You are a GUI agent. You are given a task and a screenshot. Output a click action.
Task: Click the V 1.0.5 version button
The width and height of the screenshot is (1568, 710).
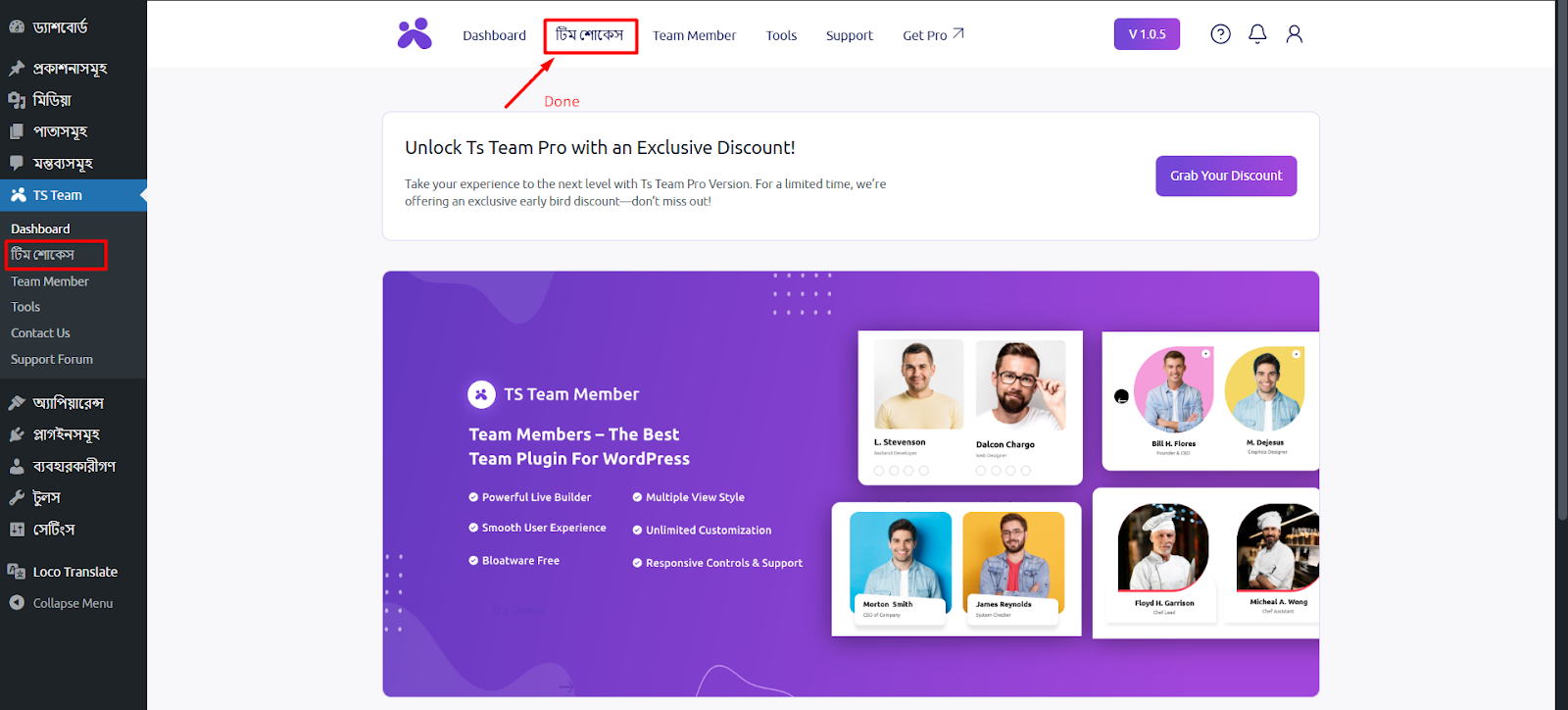1147,34
